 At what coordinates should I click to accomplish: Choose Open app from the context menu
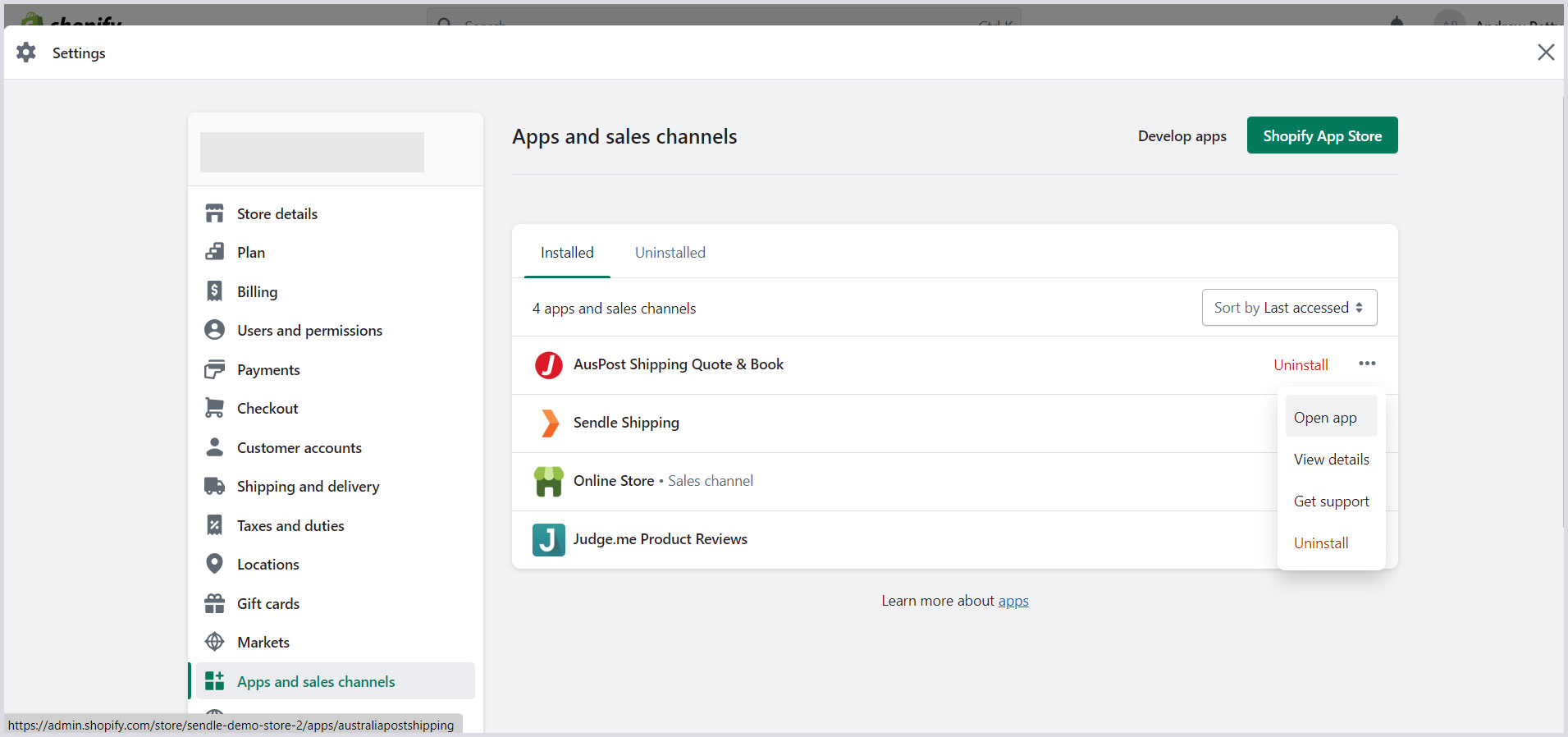1325,418
